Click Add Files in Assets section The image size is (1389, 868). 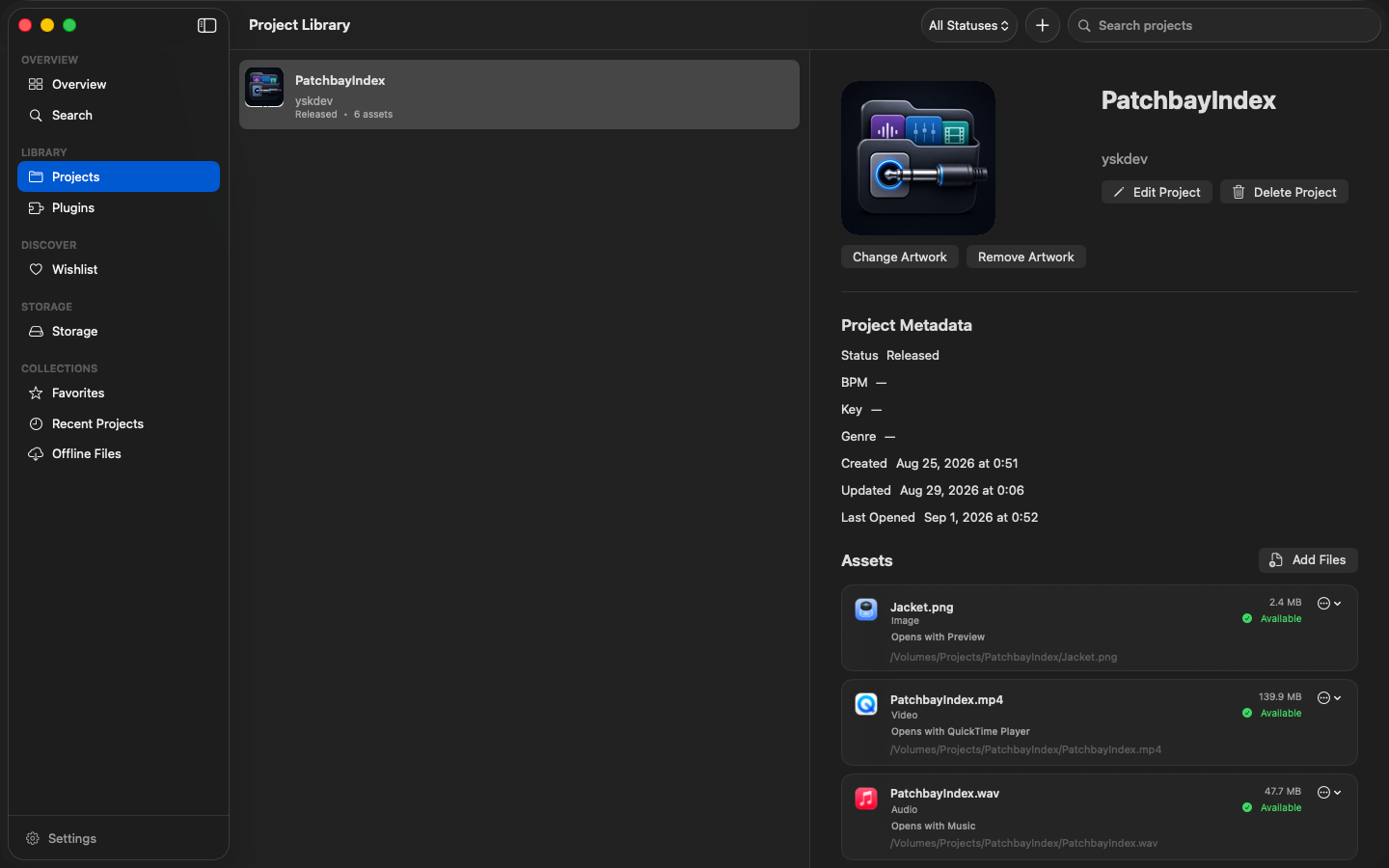click(1308, 560)
